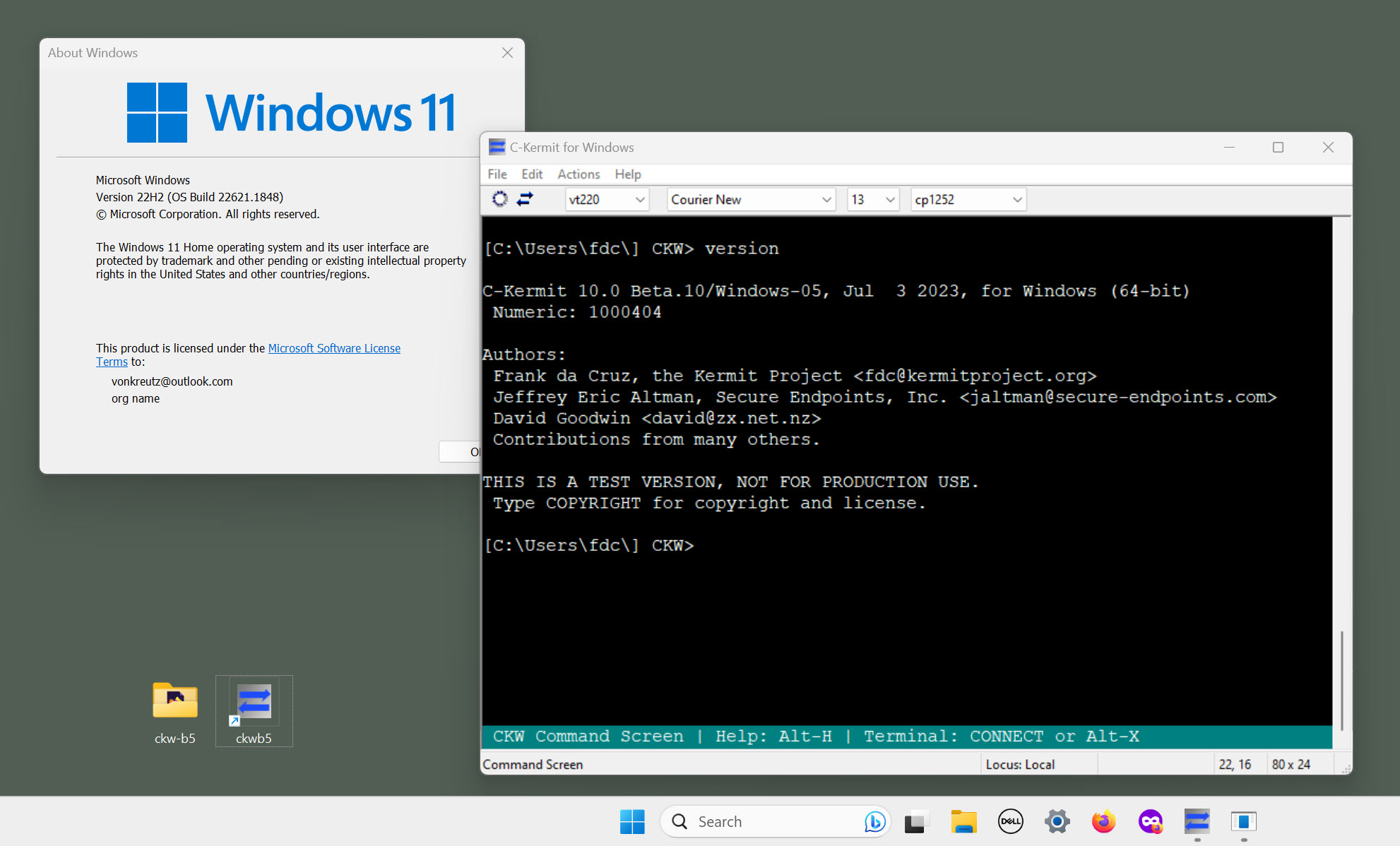1400x846 pixels.
Task: Click the vonkreutz@outlook.com text
Action: point(172,381)
